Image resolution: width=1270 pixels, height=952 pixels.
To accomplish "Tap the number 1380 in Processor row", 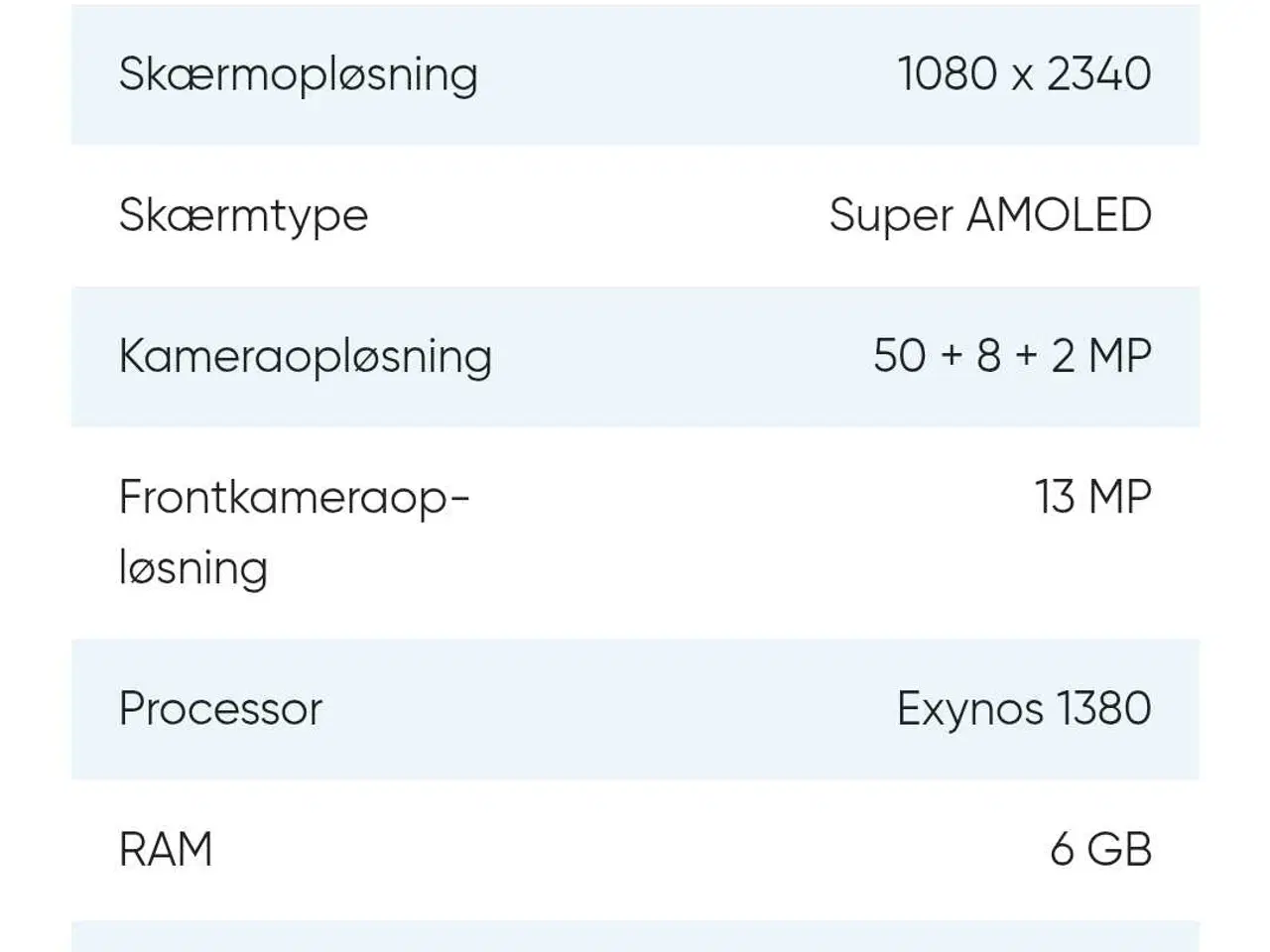I will [x=1103, y=709].
